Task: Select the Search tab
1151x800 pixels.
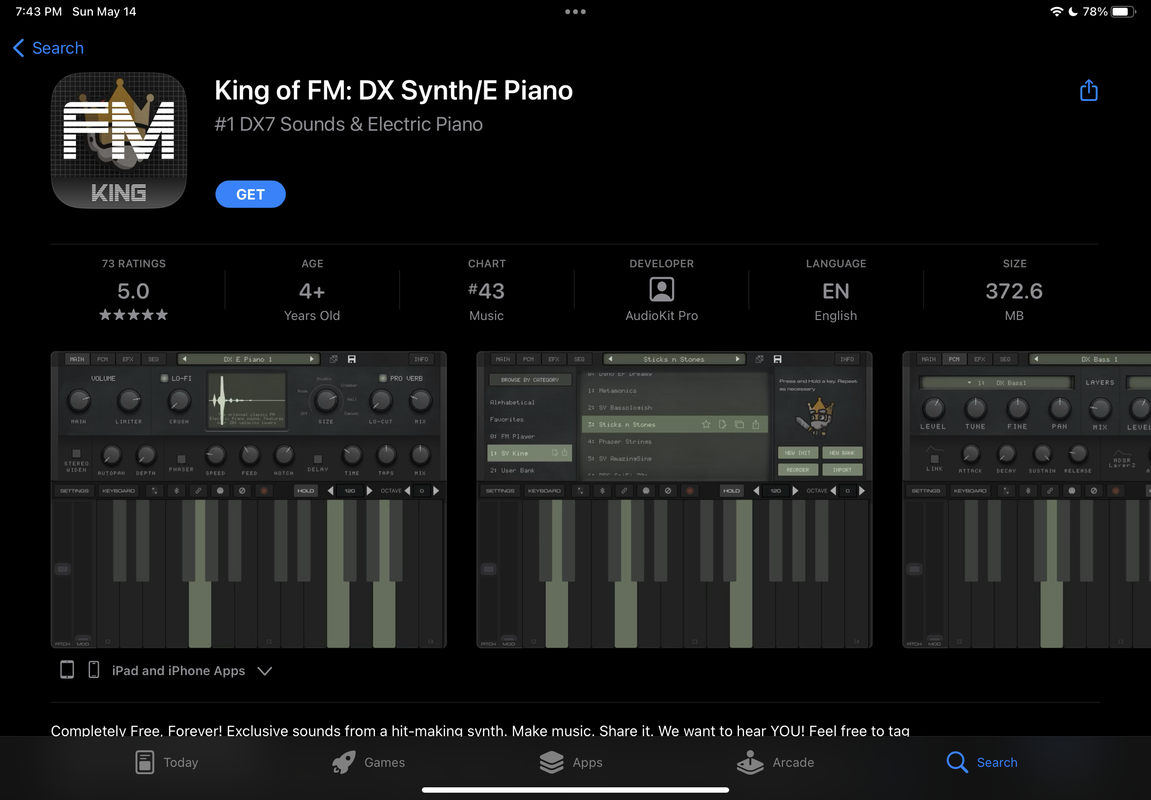Action: click(981, 762)
